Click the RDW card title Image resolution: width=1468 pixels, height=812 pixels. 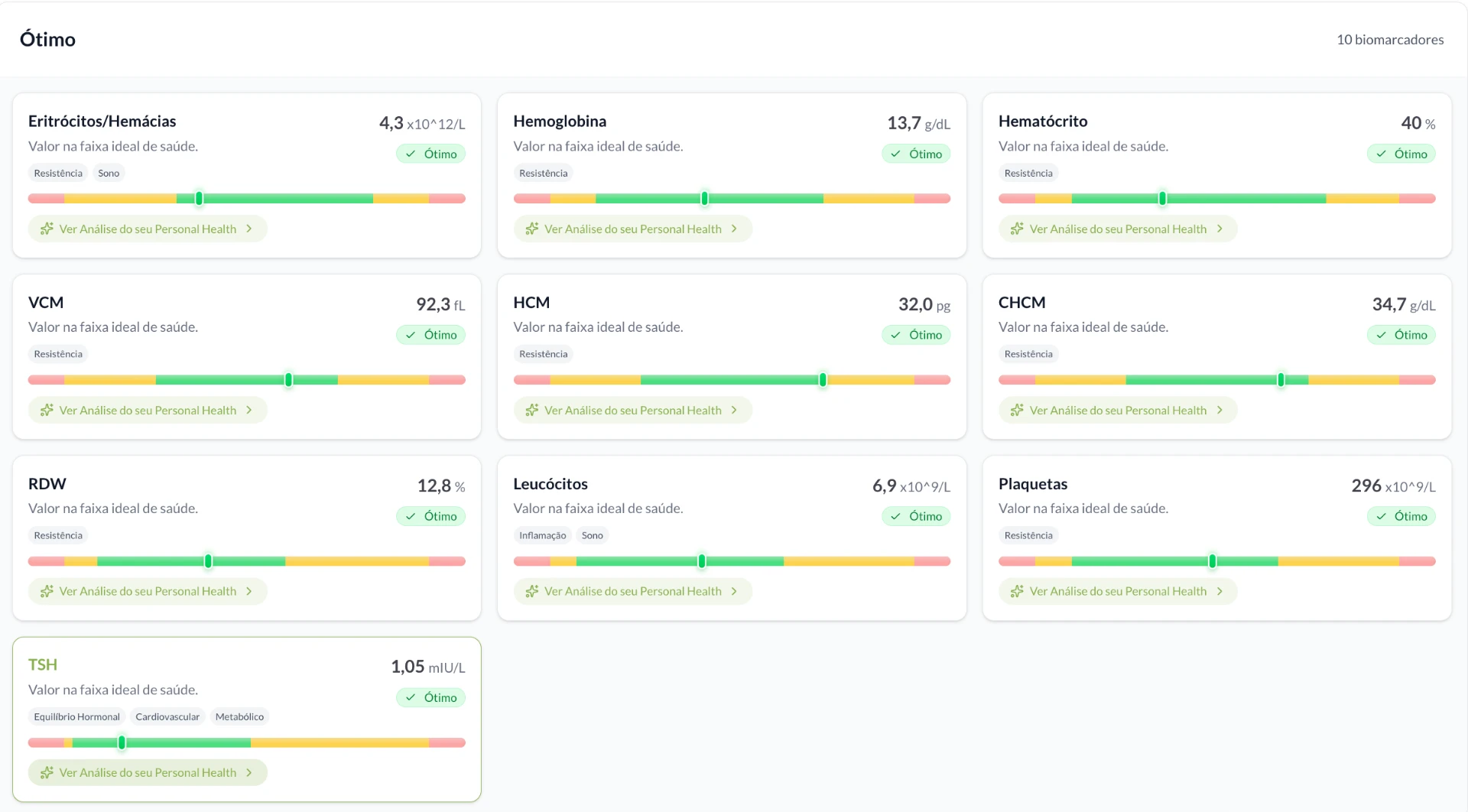pos(47,483)
